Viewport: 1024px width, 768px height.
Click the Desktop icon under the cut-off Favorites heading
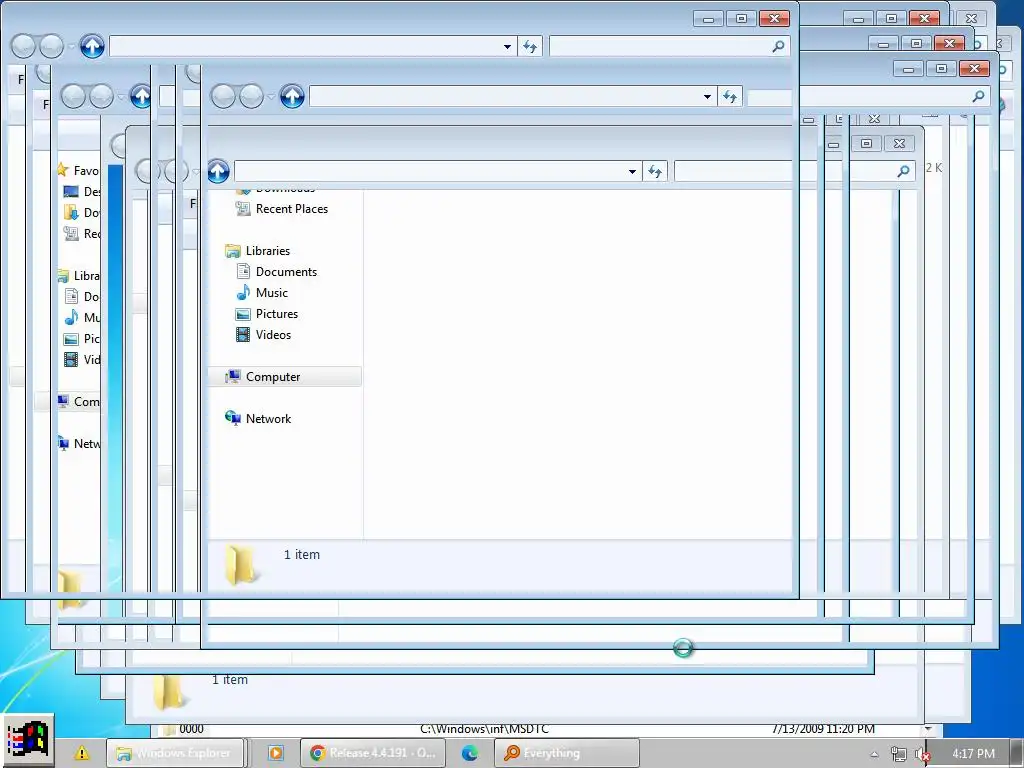[x=71, y=191]
